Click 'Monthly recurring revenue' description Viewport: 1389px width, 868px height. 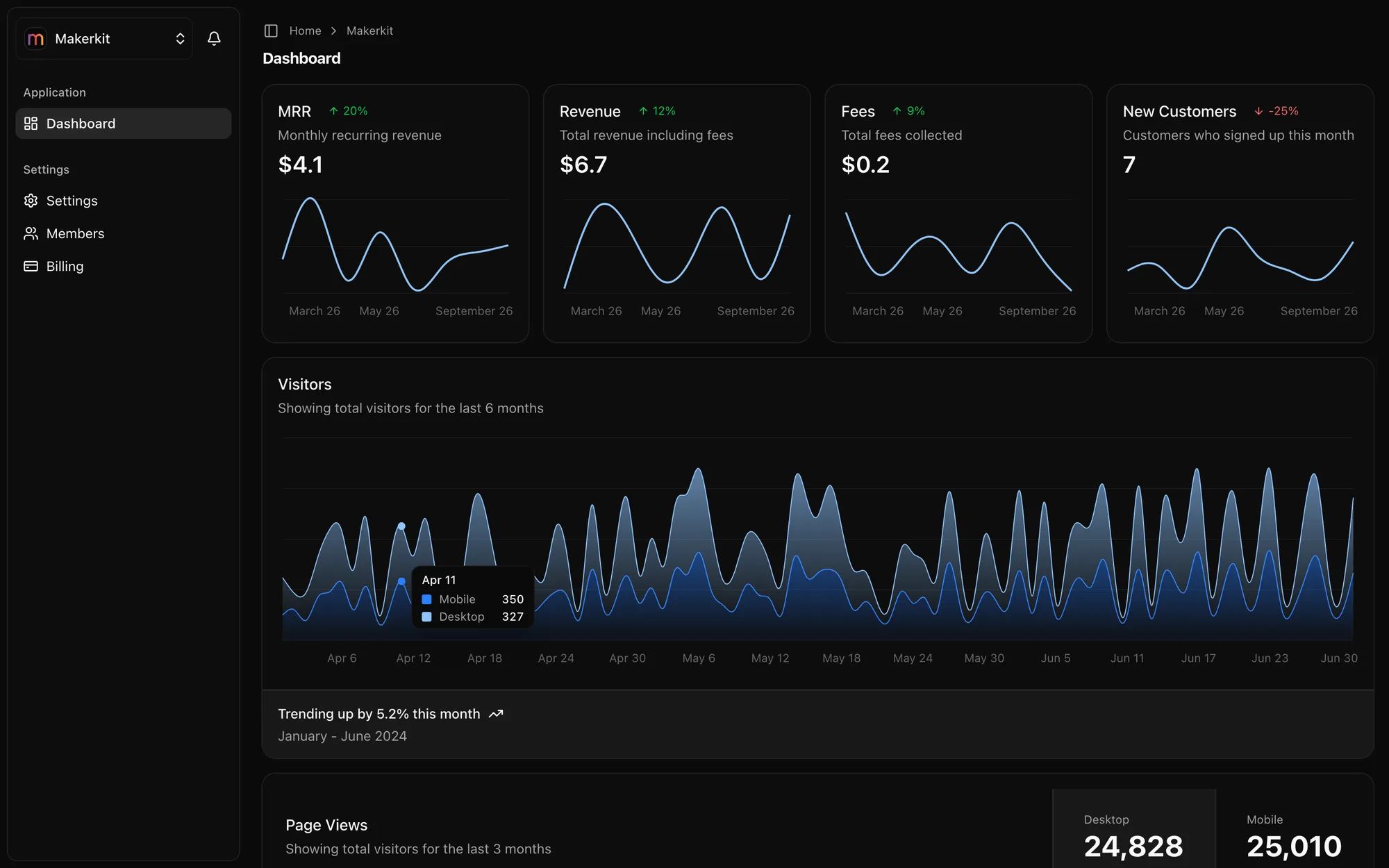(360, 135)
